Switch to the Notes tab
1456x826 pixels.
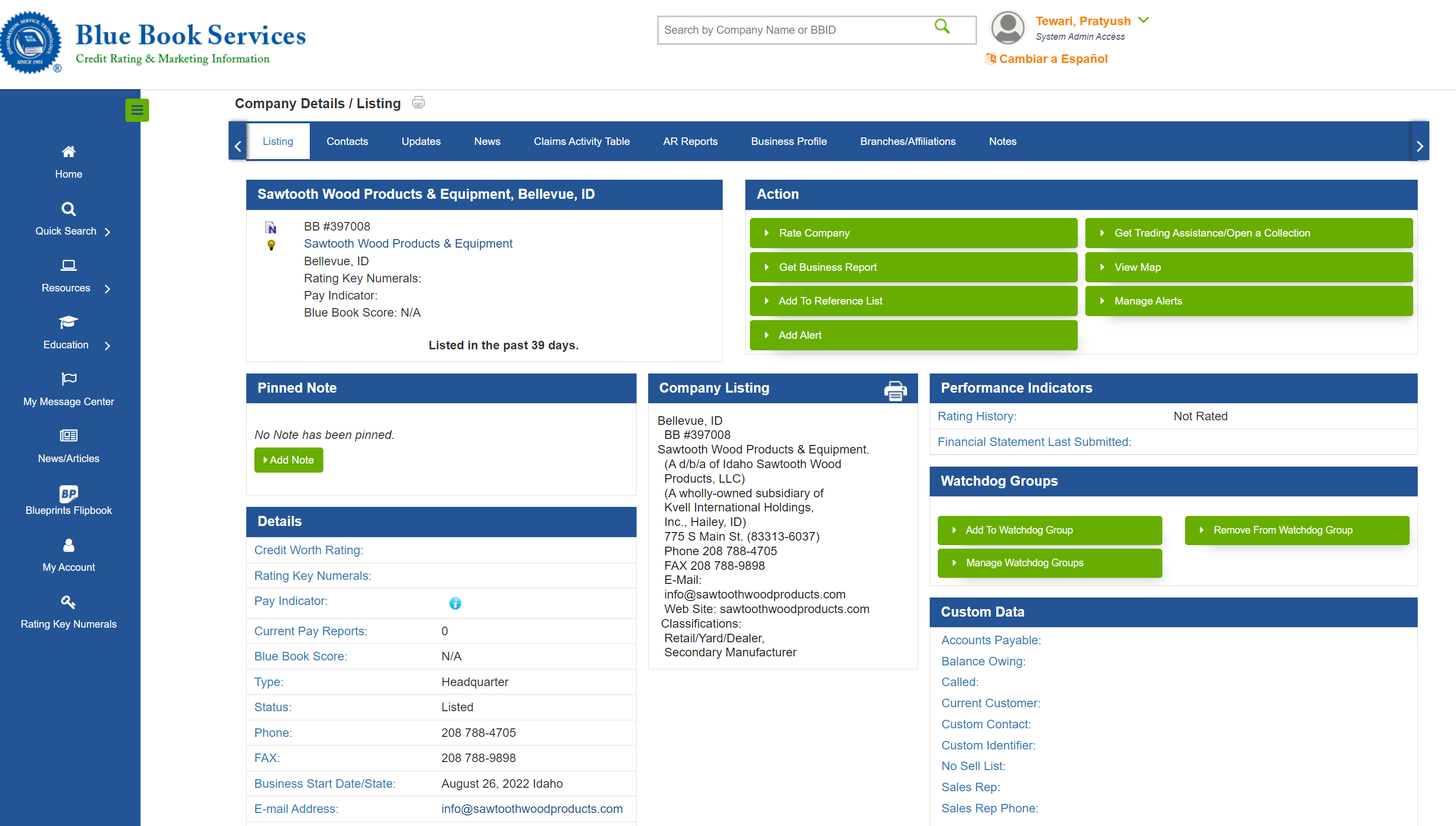coord(1002,141)
